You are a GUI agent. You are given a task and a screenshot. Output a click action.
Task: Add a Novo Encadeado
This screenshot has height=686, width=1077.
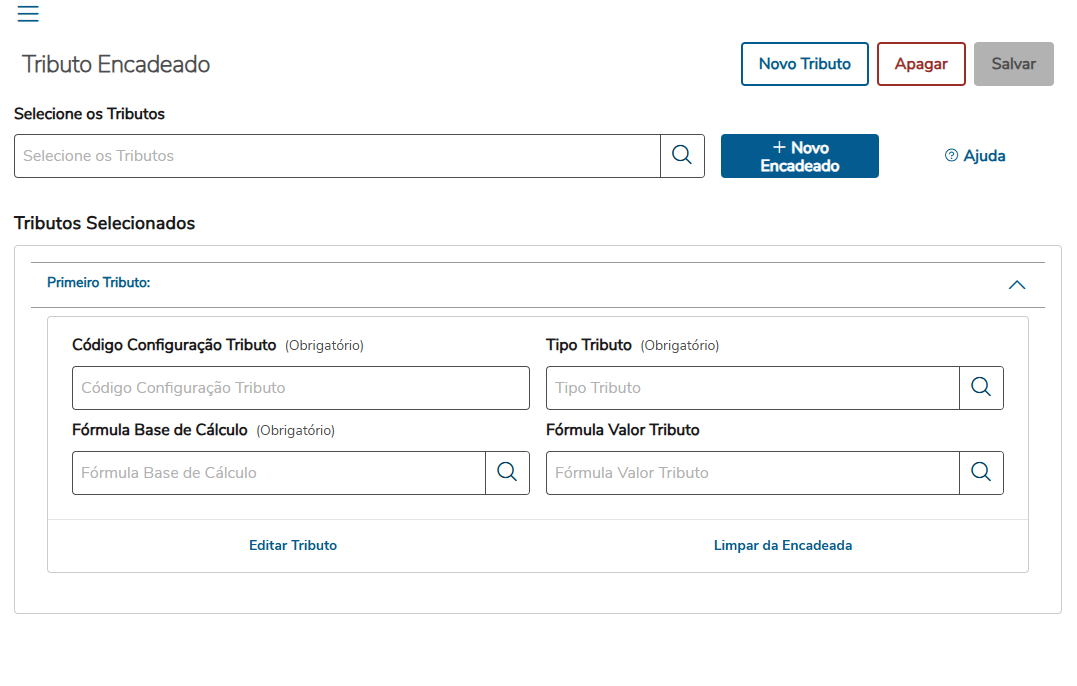pos(799,156)
